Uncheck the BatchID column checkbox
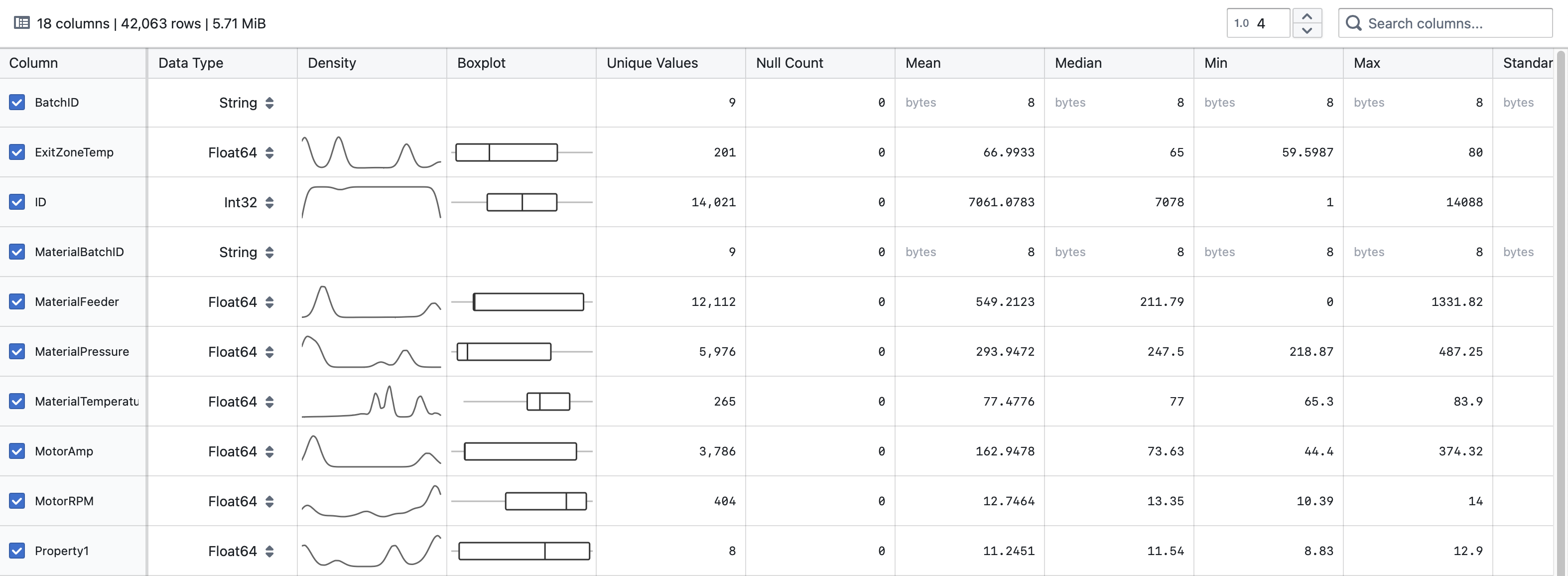1568x576 pixels. tap(16, 102)
